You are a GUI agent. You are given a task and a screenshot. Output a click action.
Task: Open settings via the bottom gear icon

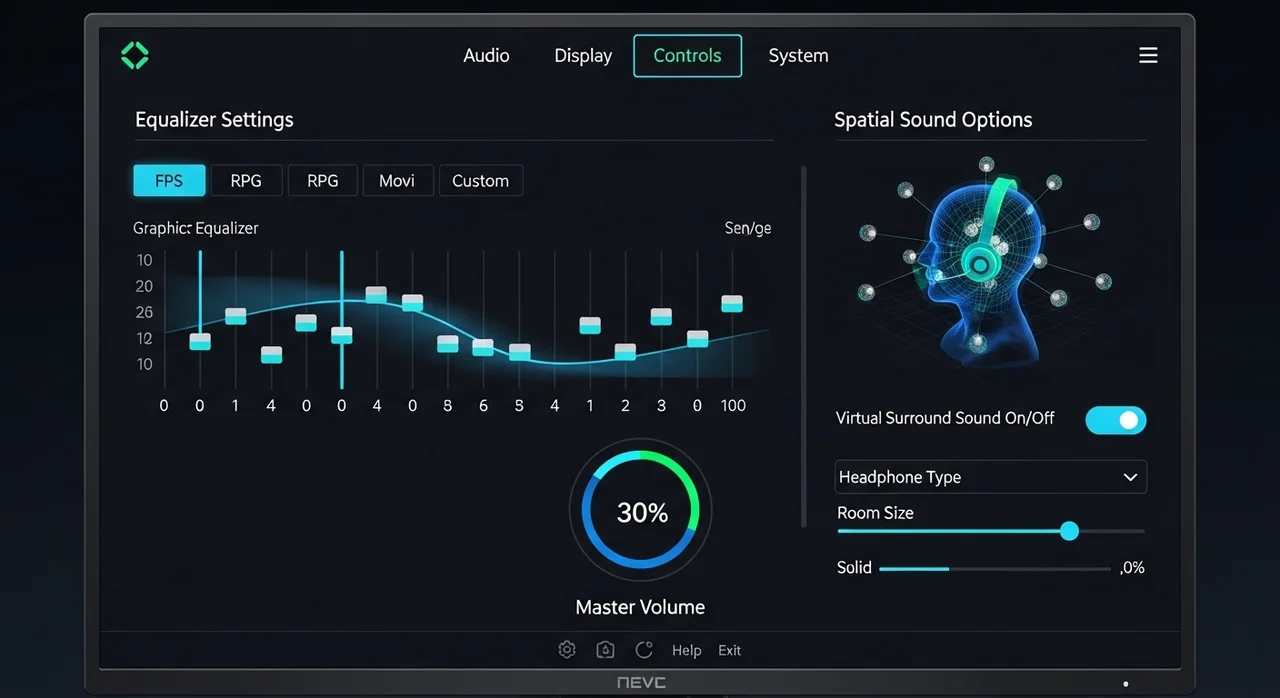tap(567, 650)
